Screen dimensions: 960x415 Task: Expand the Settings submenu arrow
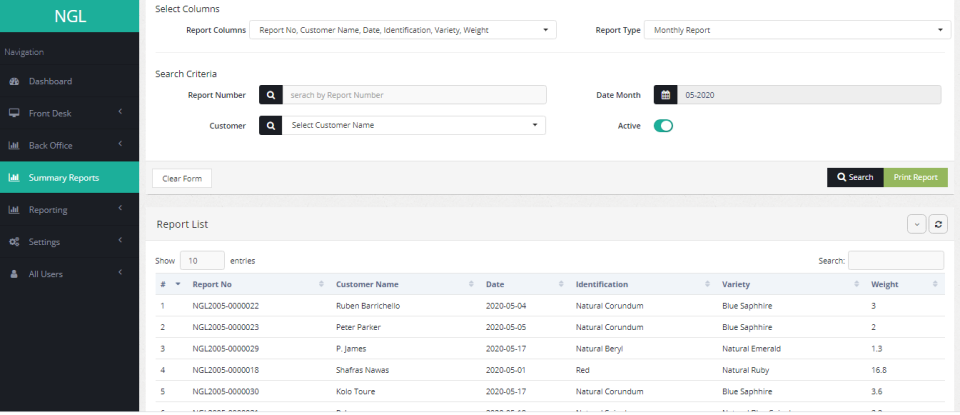click(121, 241)
